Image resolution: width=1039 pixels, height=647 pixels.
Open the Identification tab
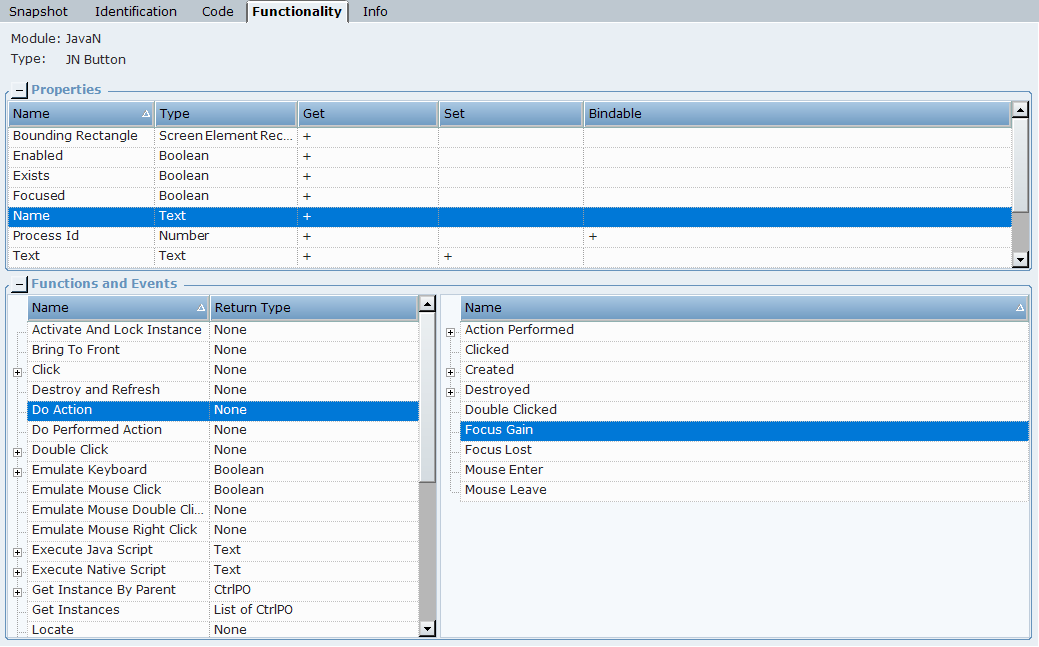[135, 12]
